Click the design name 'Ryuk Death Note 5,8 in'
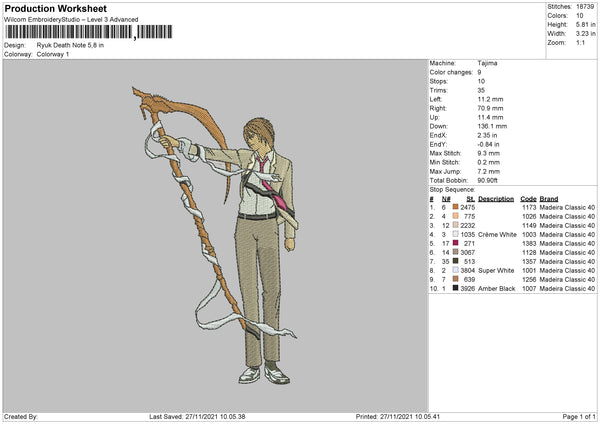 pos(70,45)
